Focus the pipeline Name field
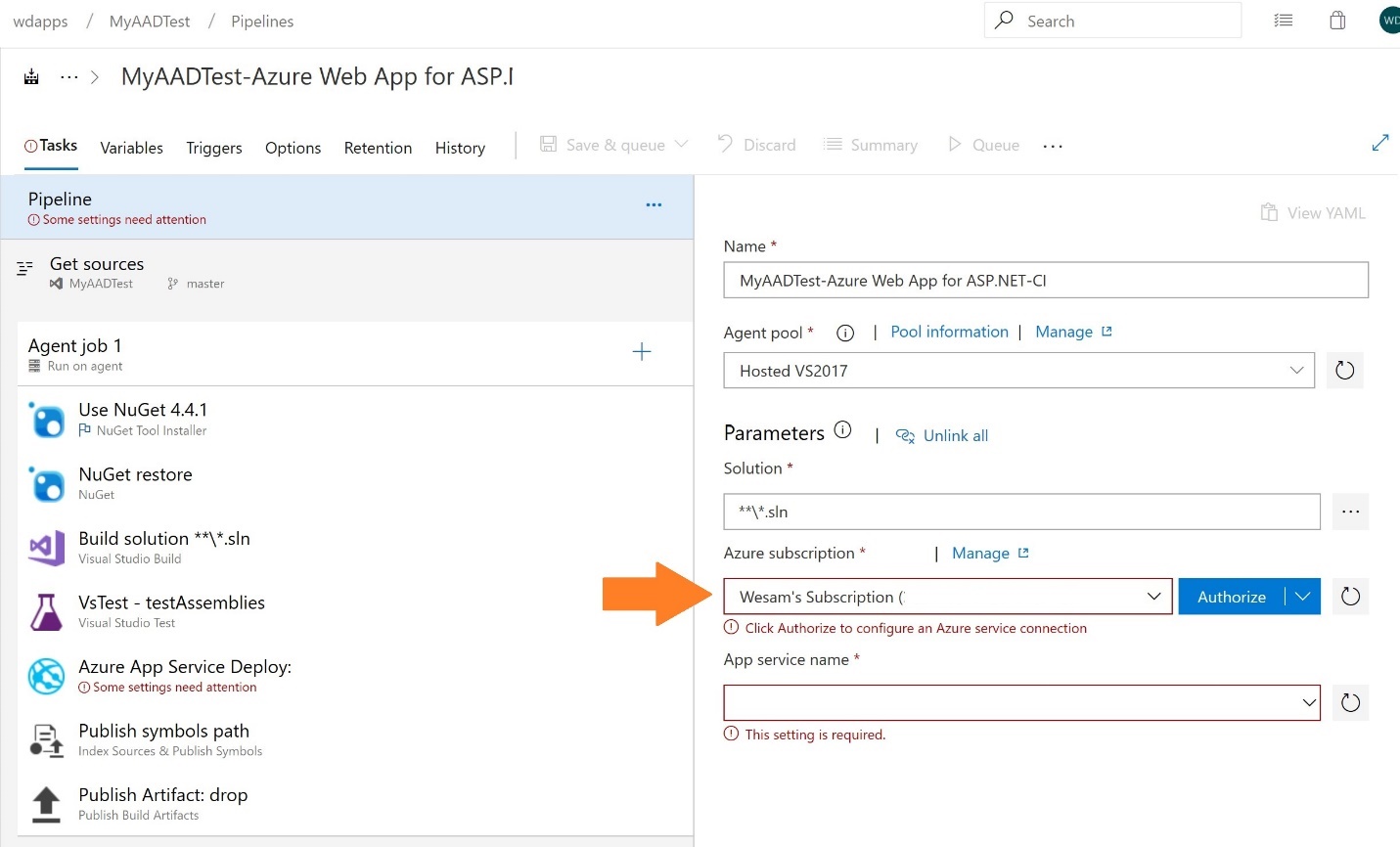 pos(1046,280)
